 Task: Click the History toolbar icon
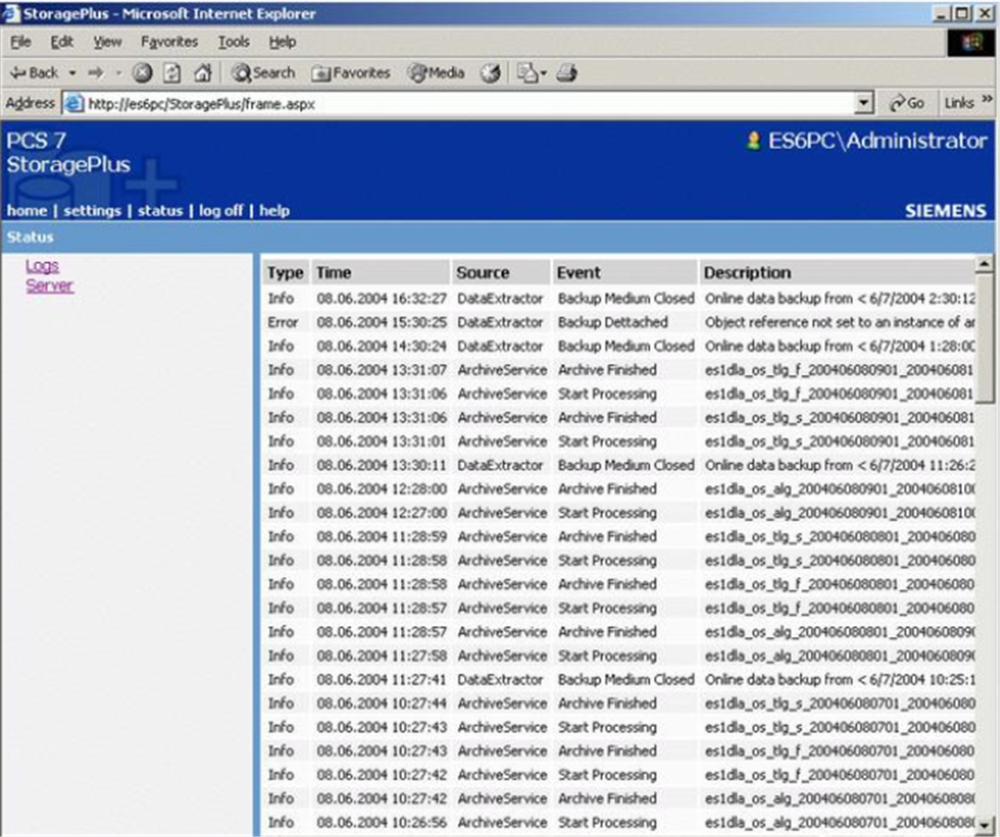(x=490, y=73)
